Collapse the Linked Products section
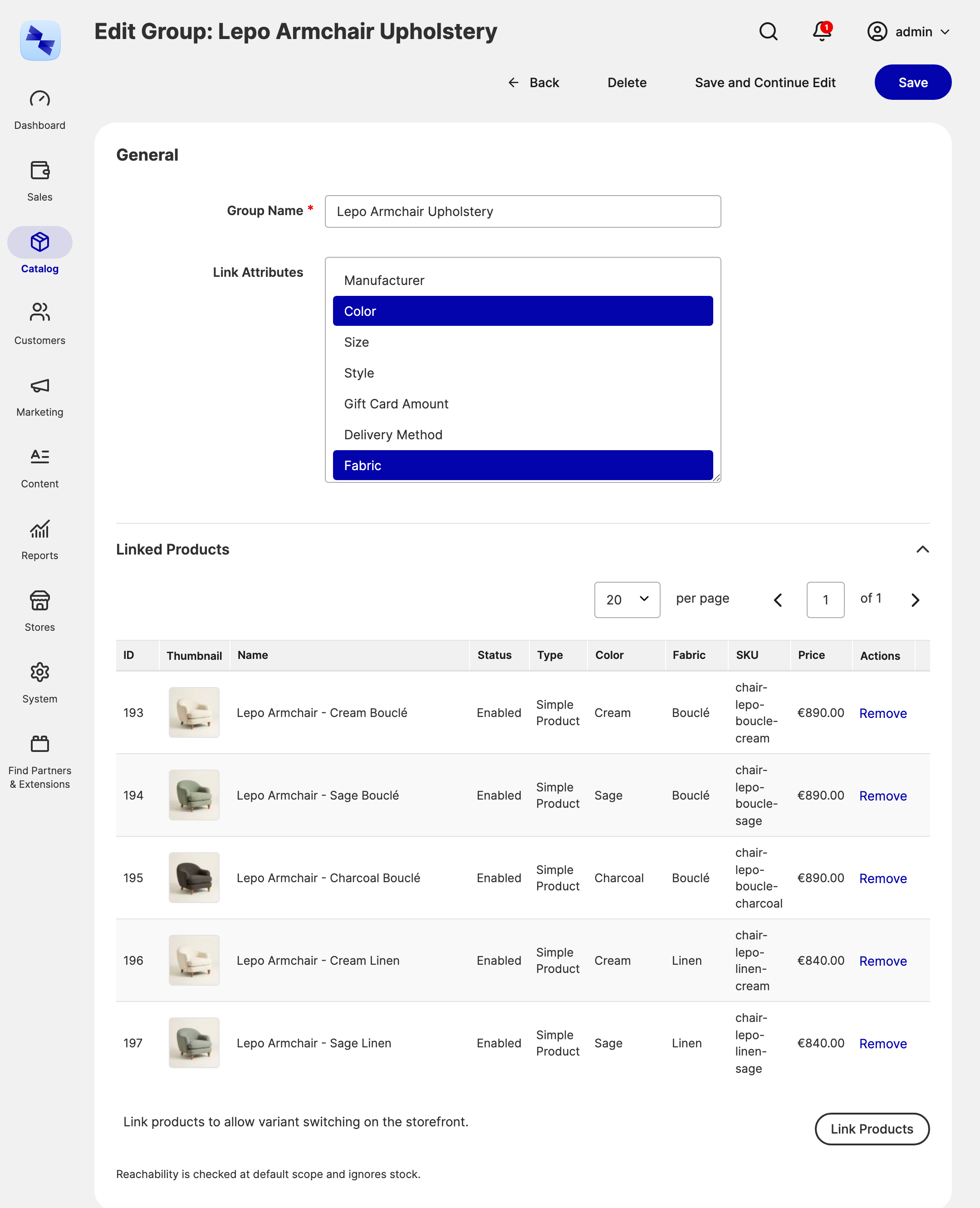The height and width of the screenshot is (1208, 980). click(x=922, y=549)
